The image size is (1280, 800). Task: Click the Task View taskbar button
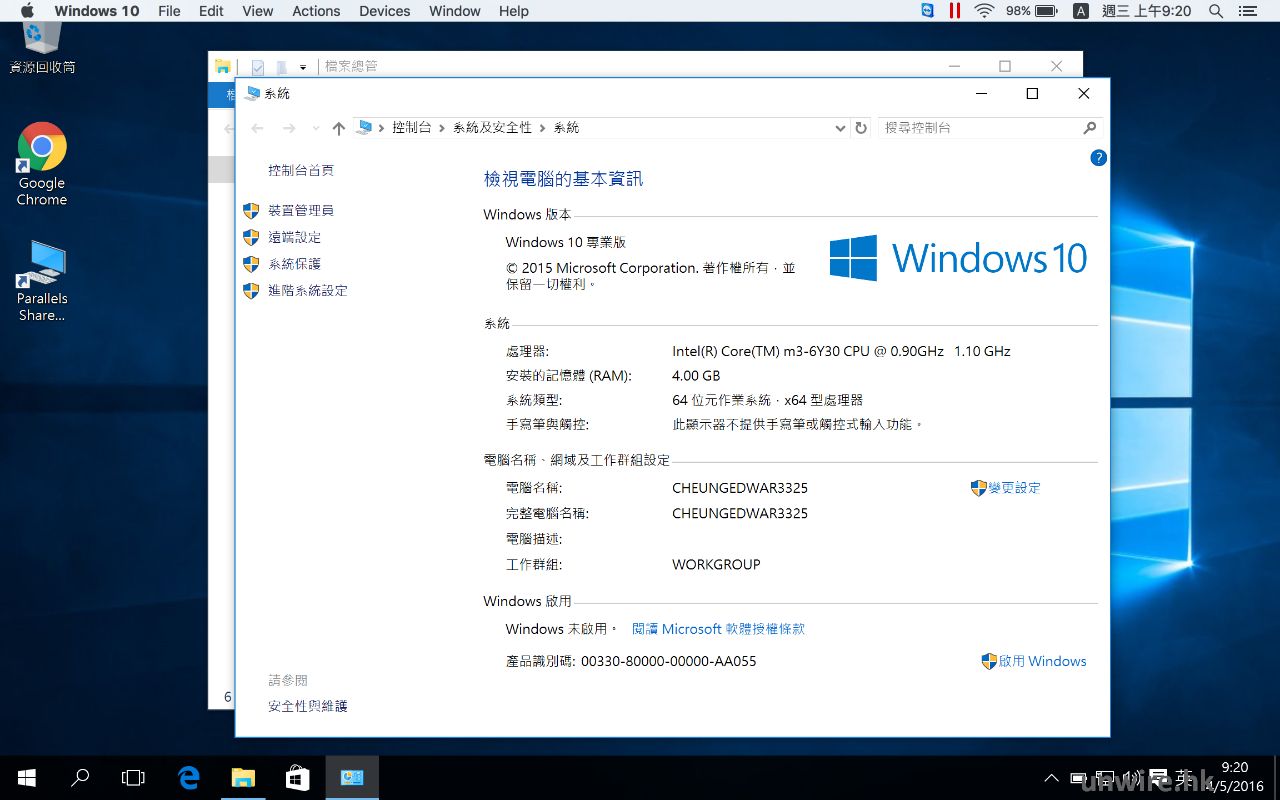click(x=133, y=777)
